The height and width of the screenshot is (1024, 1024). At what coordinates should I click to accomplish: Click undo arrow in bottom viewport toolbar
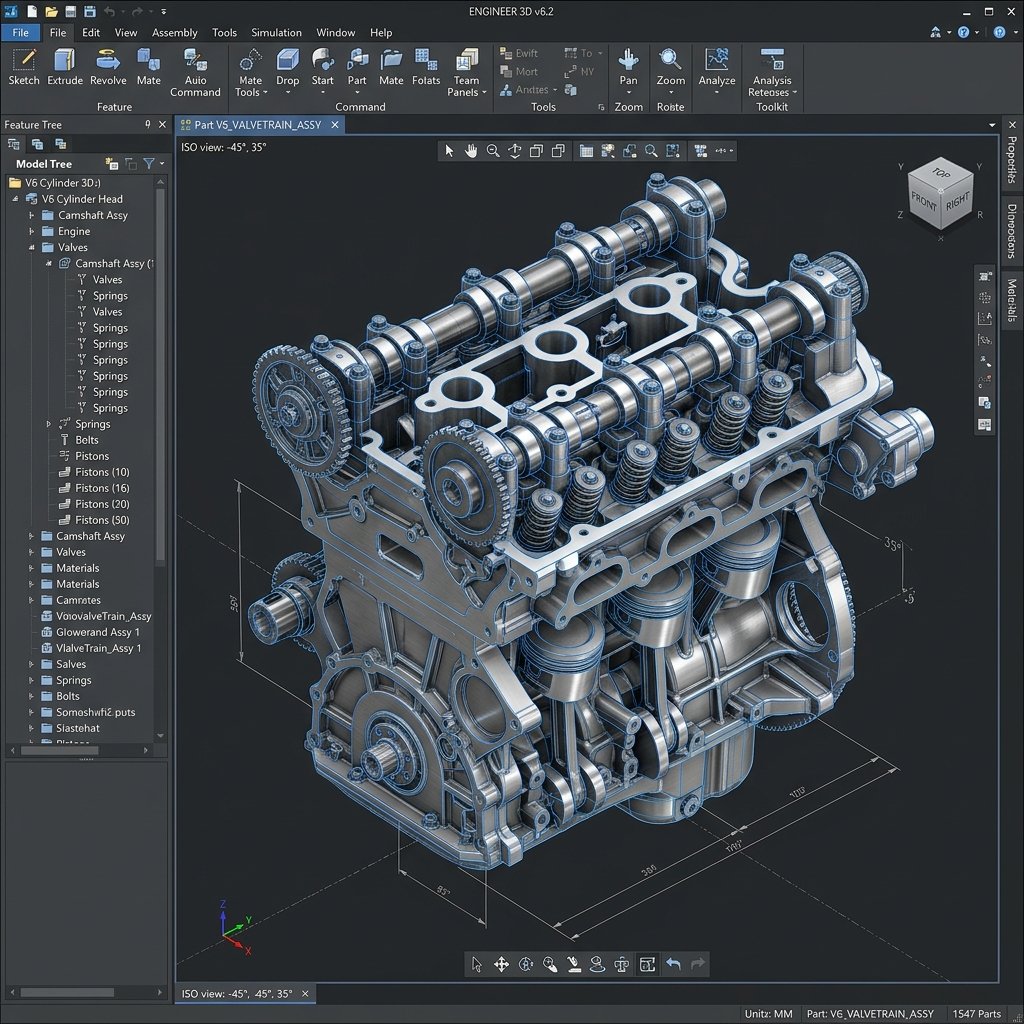[x=673, y=964]
